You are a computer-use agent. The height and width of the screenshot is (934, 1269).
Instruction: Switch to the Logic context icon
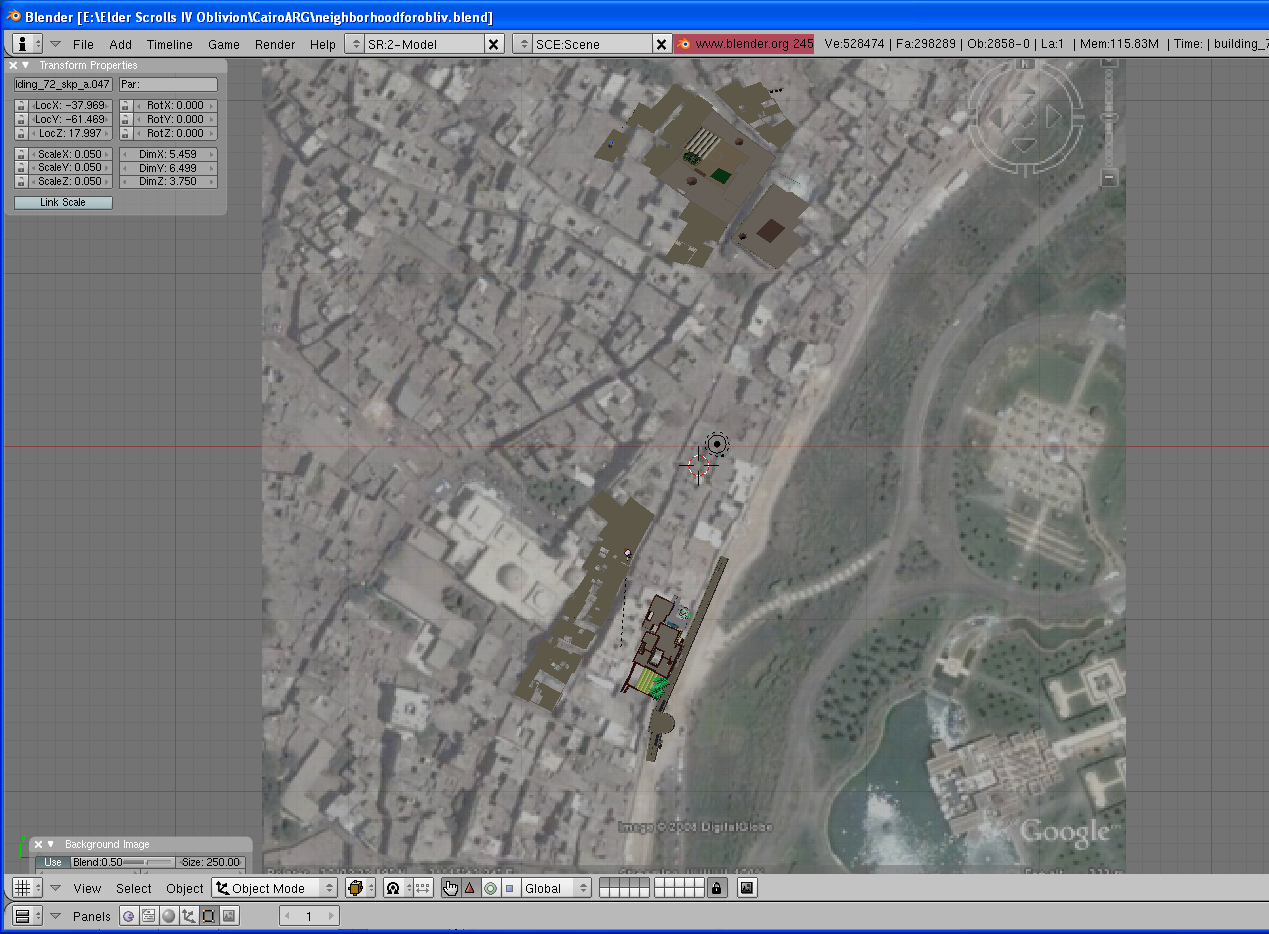(128, 916)
